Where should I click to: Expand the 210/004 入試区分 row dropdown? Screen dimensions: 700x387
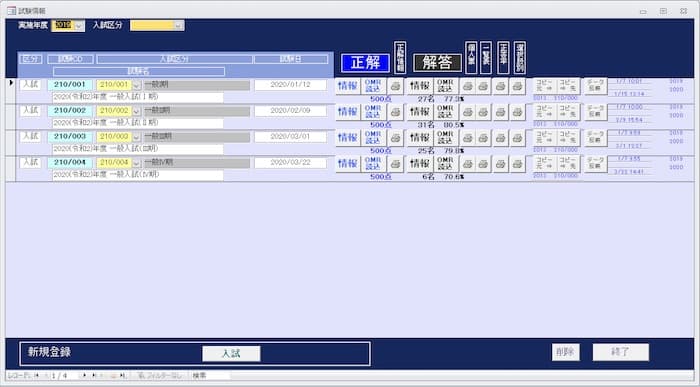(137, 163)
